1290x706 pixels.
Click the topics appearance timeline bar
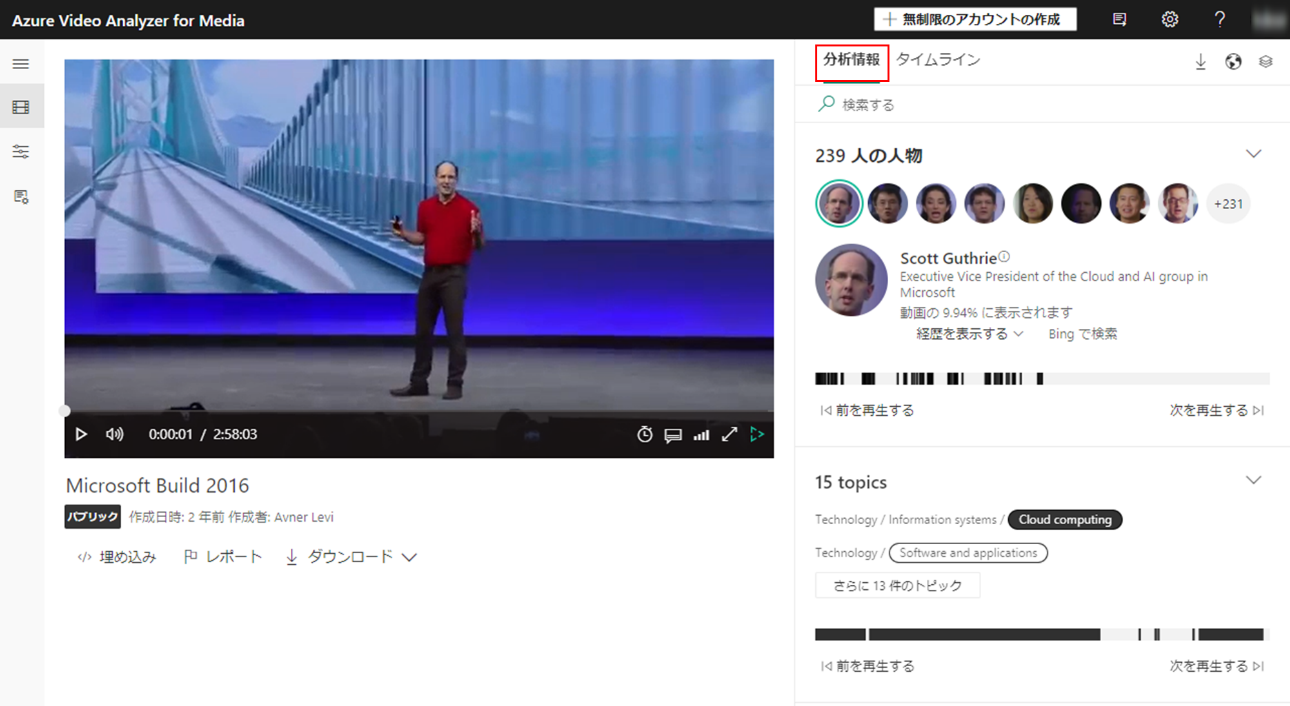pyautogui.click(x=1042, y=635)
